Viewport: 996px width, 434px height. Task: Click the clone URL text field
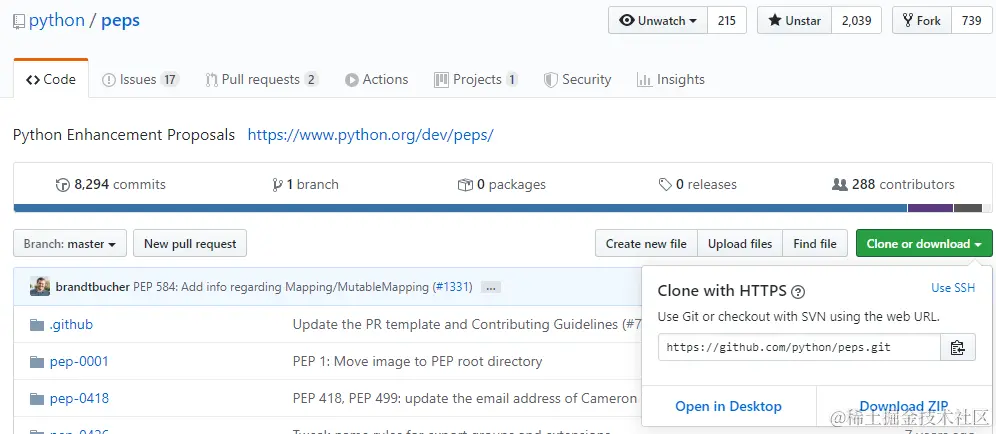point(799,348)
